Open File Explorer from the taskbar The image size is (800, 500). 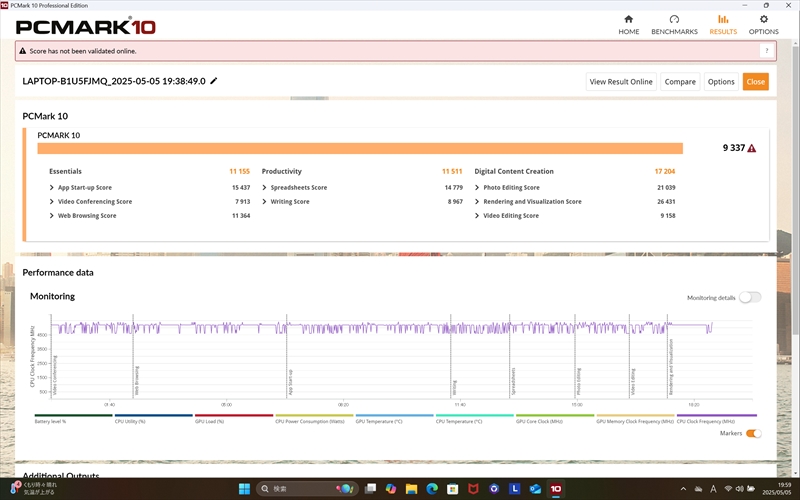tap(411, 489)
